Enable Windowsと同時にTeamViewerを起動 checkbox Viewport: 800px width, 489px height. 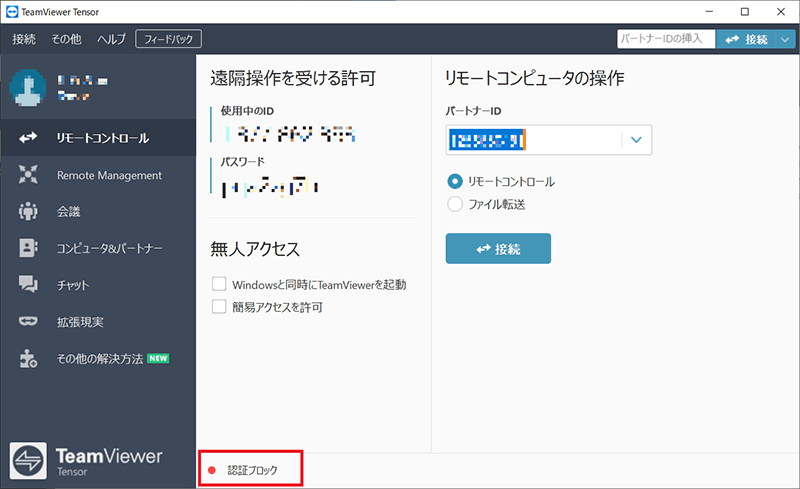tap(219, 284)
